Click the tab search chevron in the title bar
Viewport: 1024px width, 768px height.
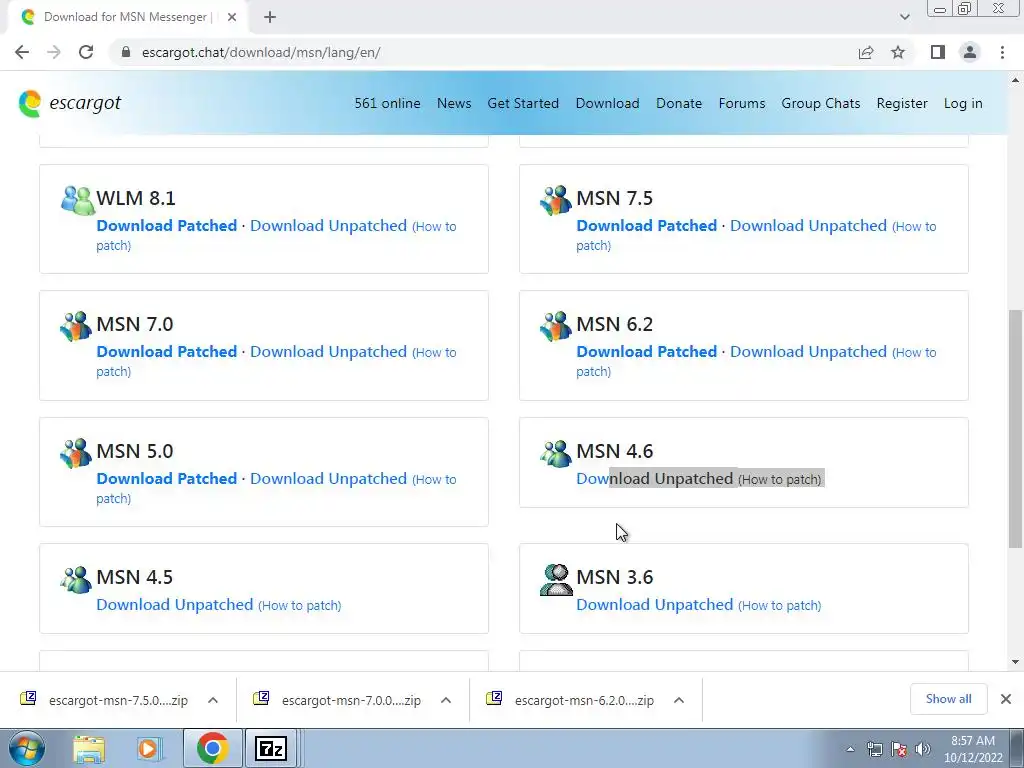[x=904, y=17]
